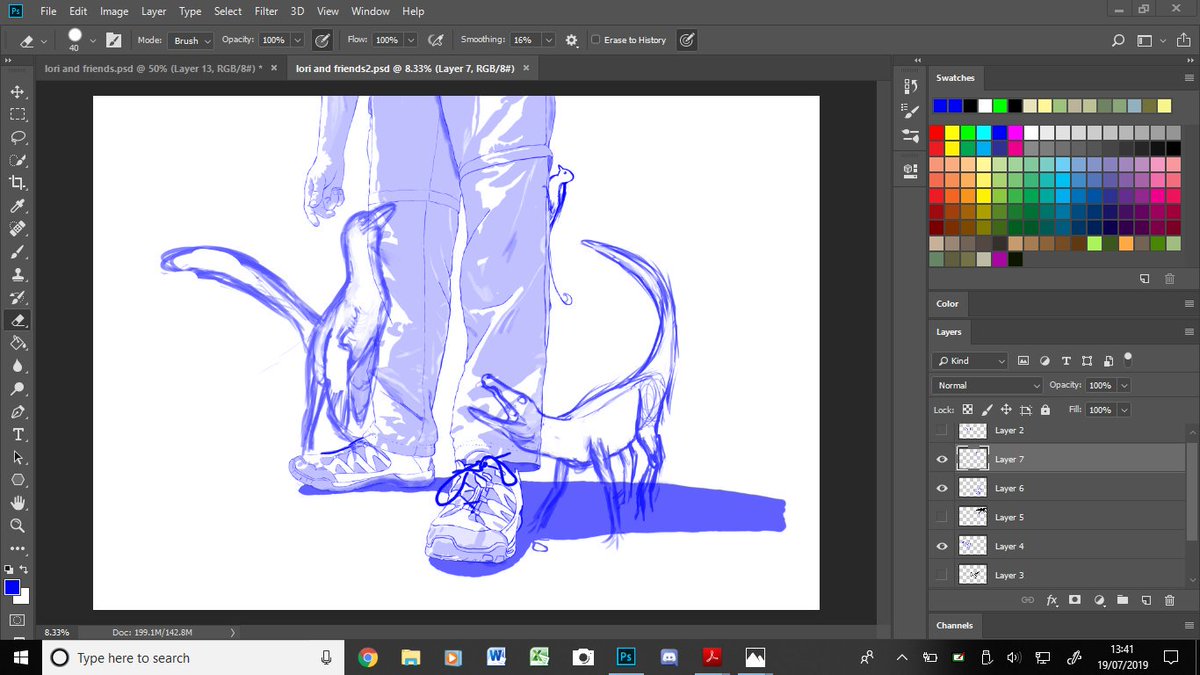The width and height of the screenshot is (1200, 675).
Task: Open brush preset picker arrow
Action: [x=93, y=40]
